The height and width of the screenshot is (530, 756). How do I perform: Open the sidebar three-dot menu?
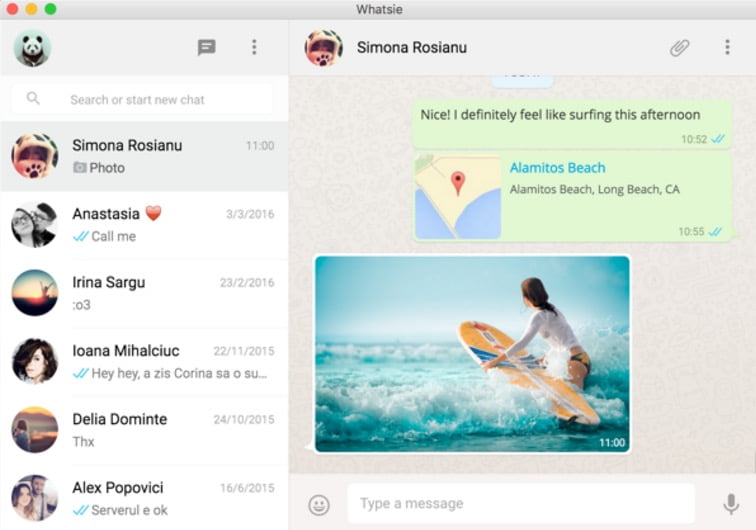[x=254, y=47]
